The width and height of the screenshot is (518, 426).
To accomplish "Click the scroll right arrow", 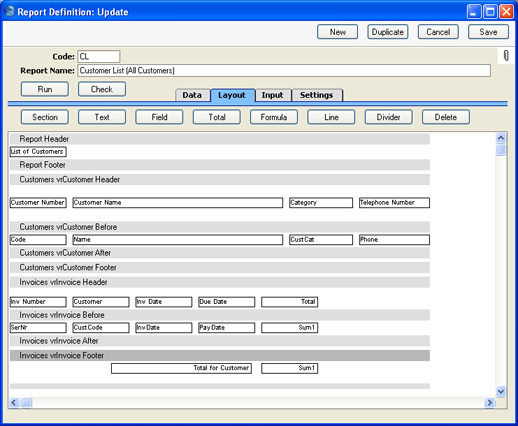I will (489, 403).
